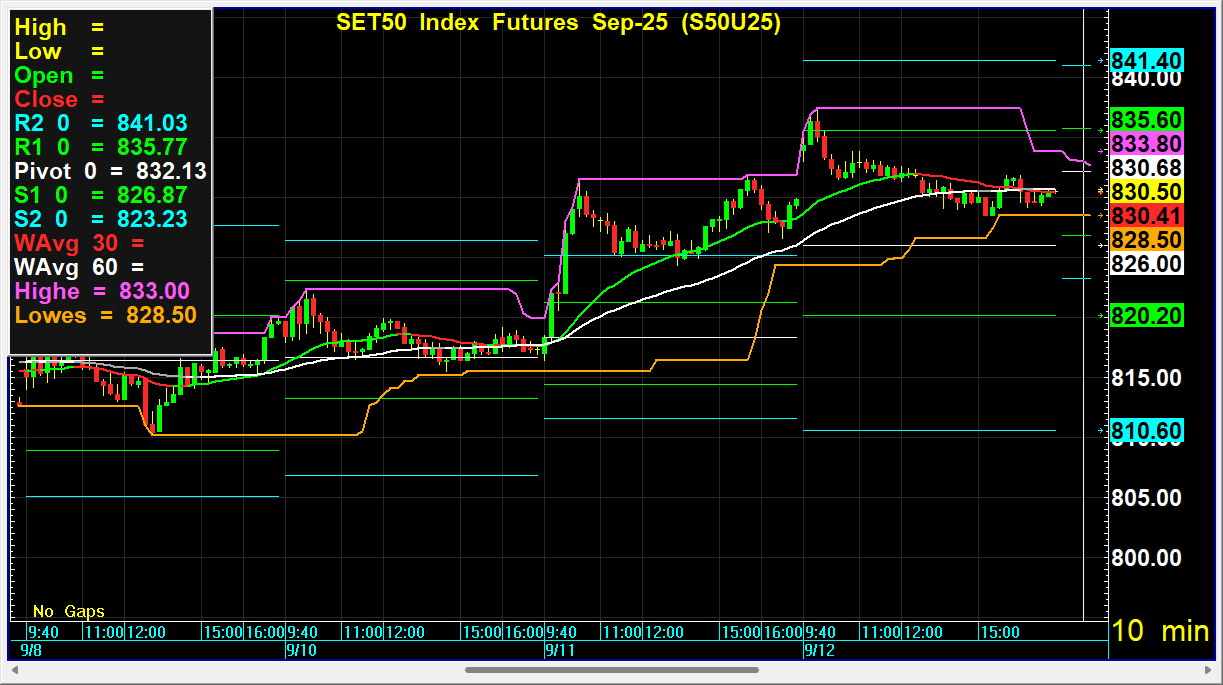
Task: Select the S1 0 = 826.87 legend entry
Action: [101, 195]
